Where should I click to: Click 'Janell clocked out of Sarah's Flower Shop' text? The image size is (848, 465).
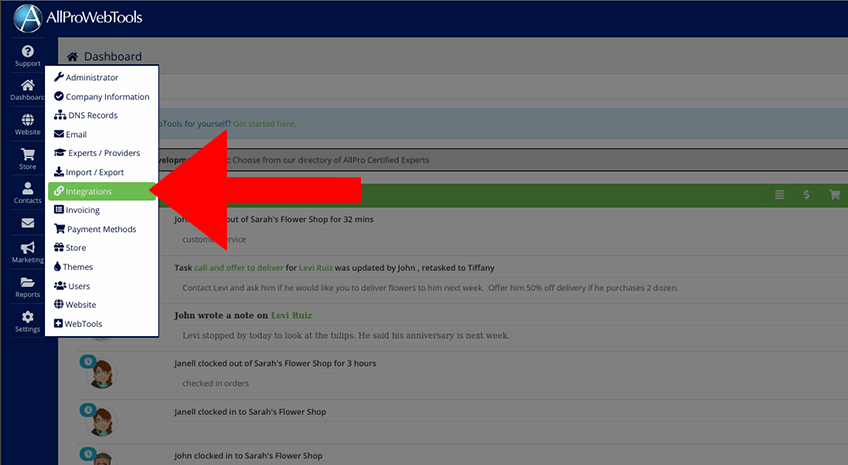(x=275, y=363)
